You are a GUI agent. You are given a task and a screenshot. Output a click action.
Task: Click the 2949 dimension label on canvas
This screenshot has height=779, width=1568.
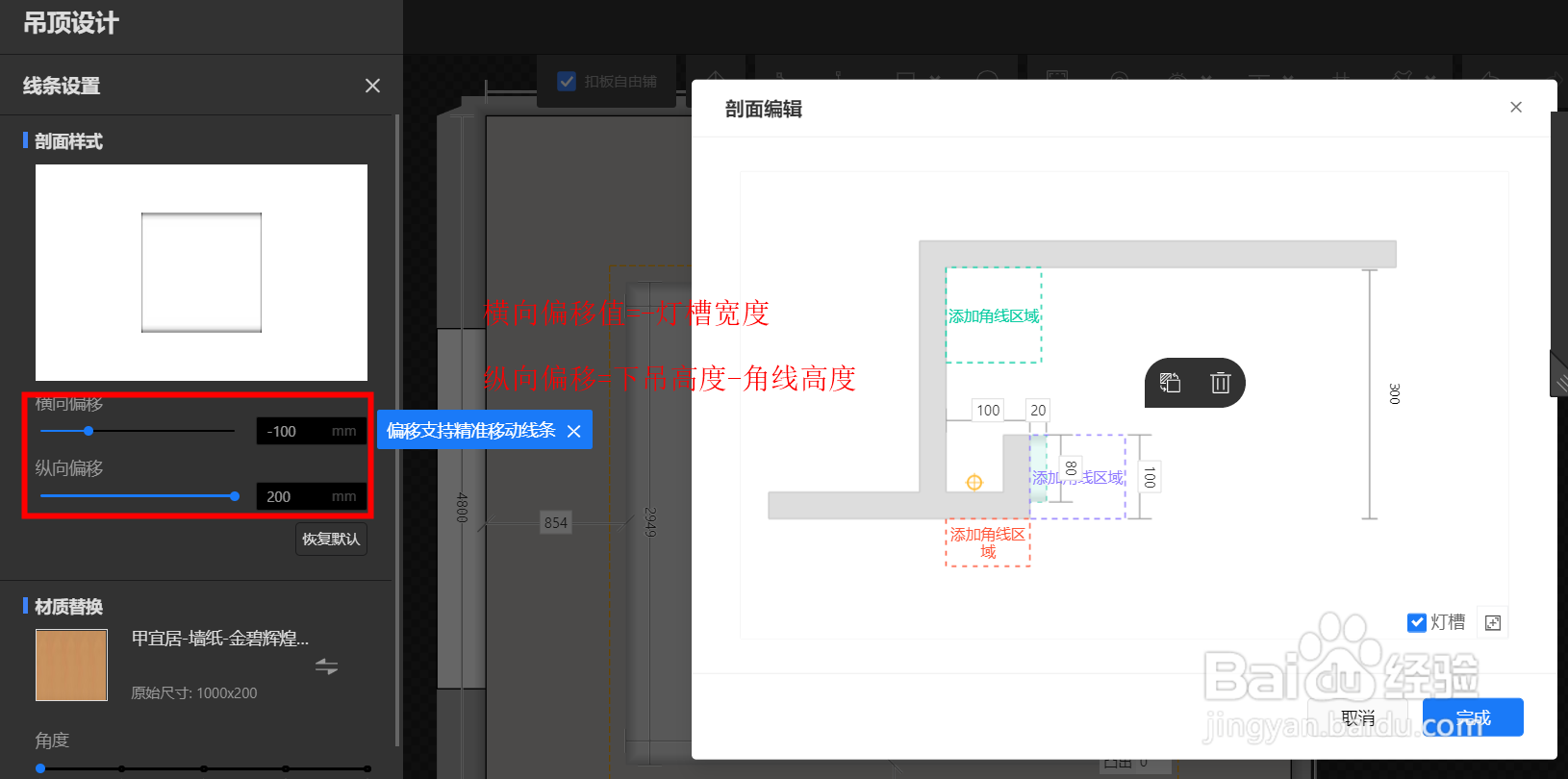650,522
